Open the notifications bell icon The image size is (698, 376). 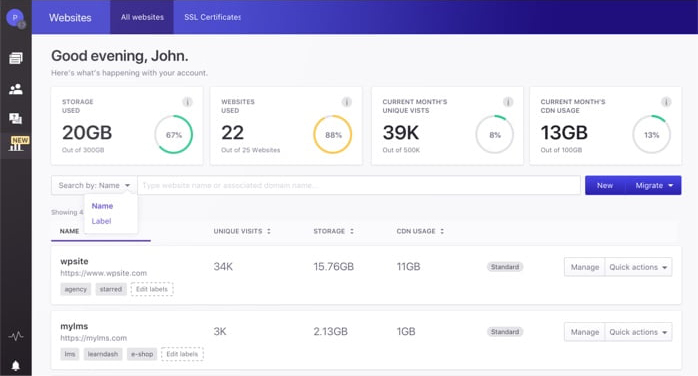click(x=16, y=366)
